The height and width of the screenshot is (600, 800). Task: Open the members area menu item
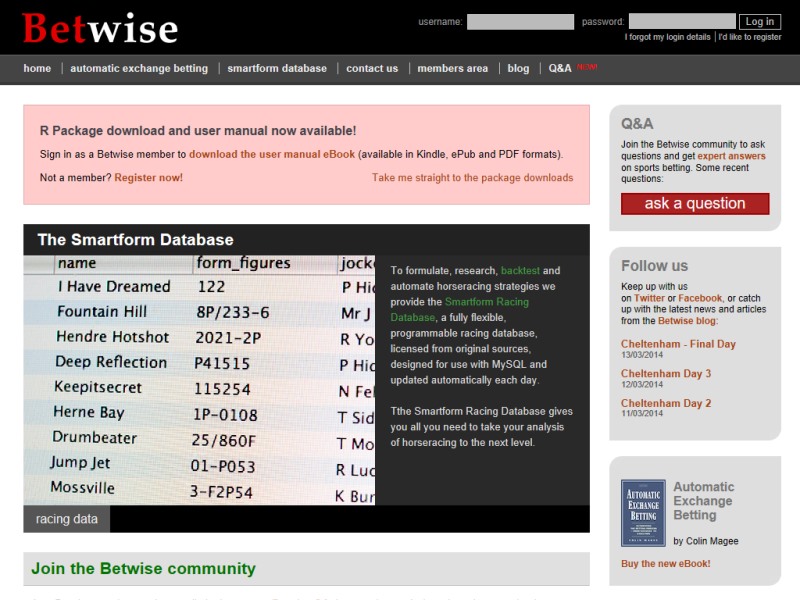click(453, 68)
